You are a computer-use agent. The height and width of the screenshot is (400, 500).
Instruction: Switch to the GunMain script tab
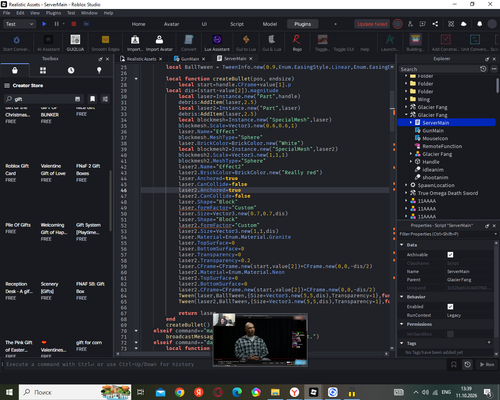[x=189, y=59]
